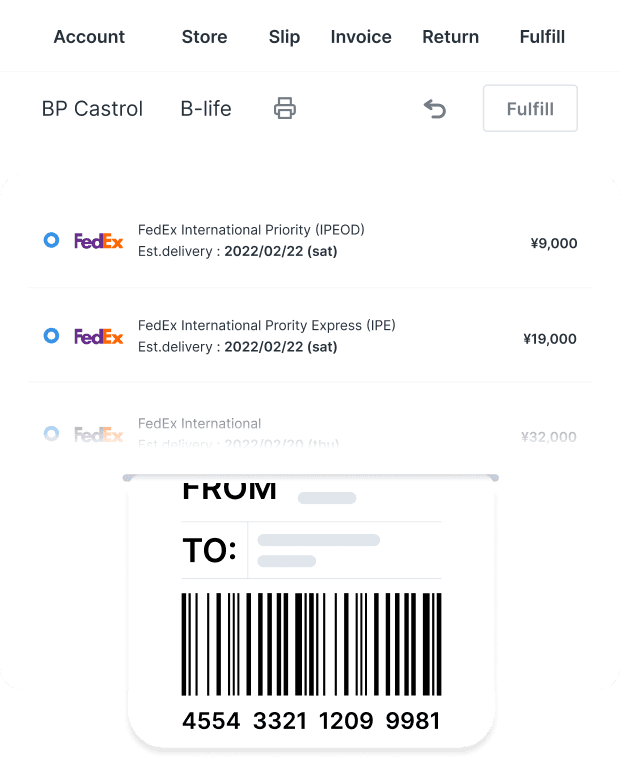Select FedEx International Priority Express radio
This screenshot has height=763, width=620.
51,335
